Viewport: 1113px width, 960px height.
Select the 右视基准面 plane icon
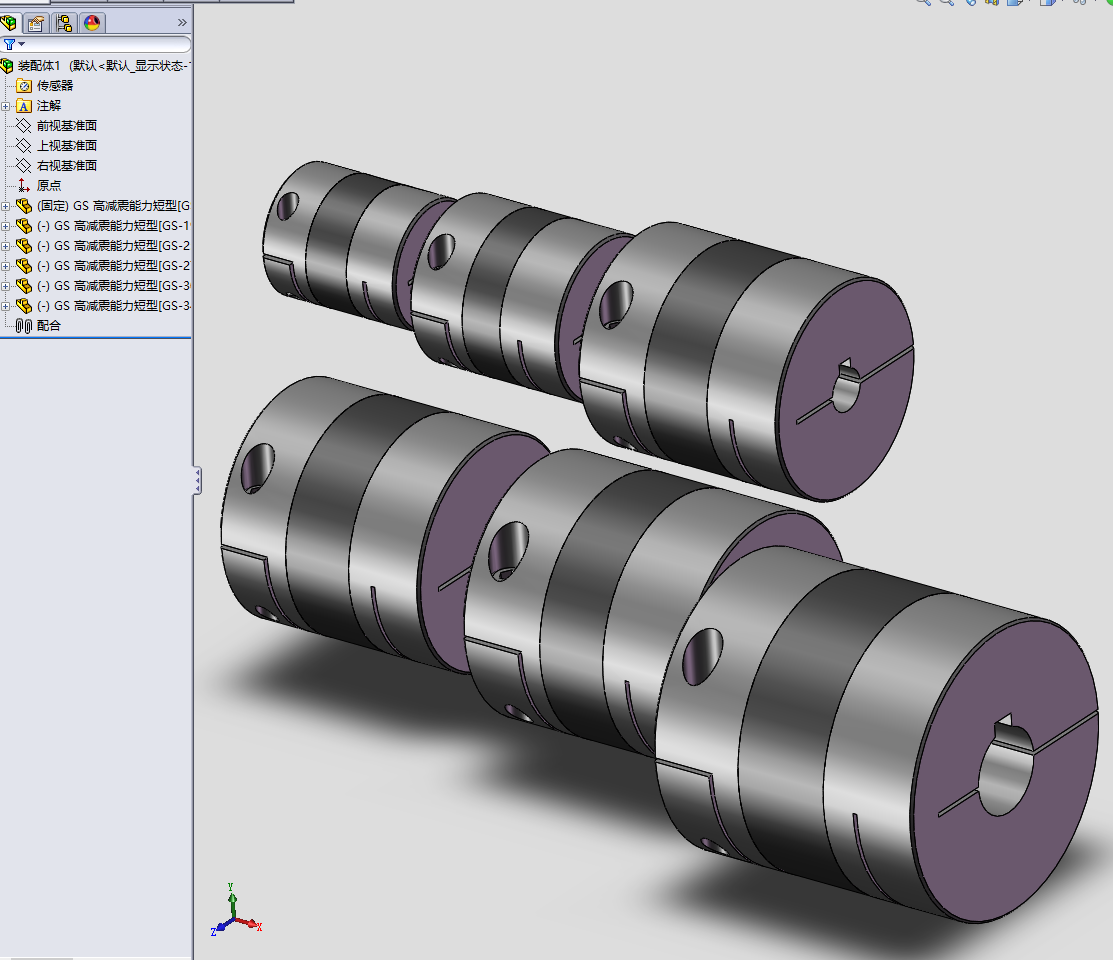pyautogui.click(x=24, y=165)
